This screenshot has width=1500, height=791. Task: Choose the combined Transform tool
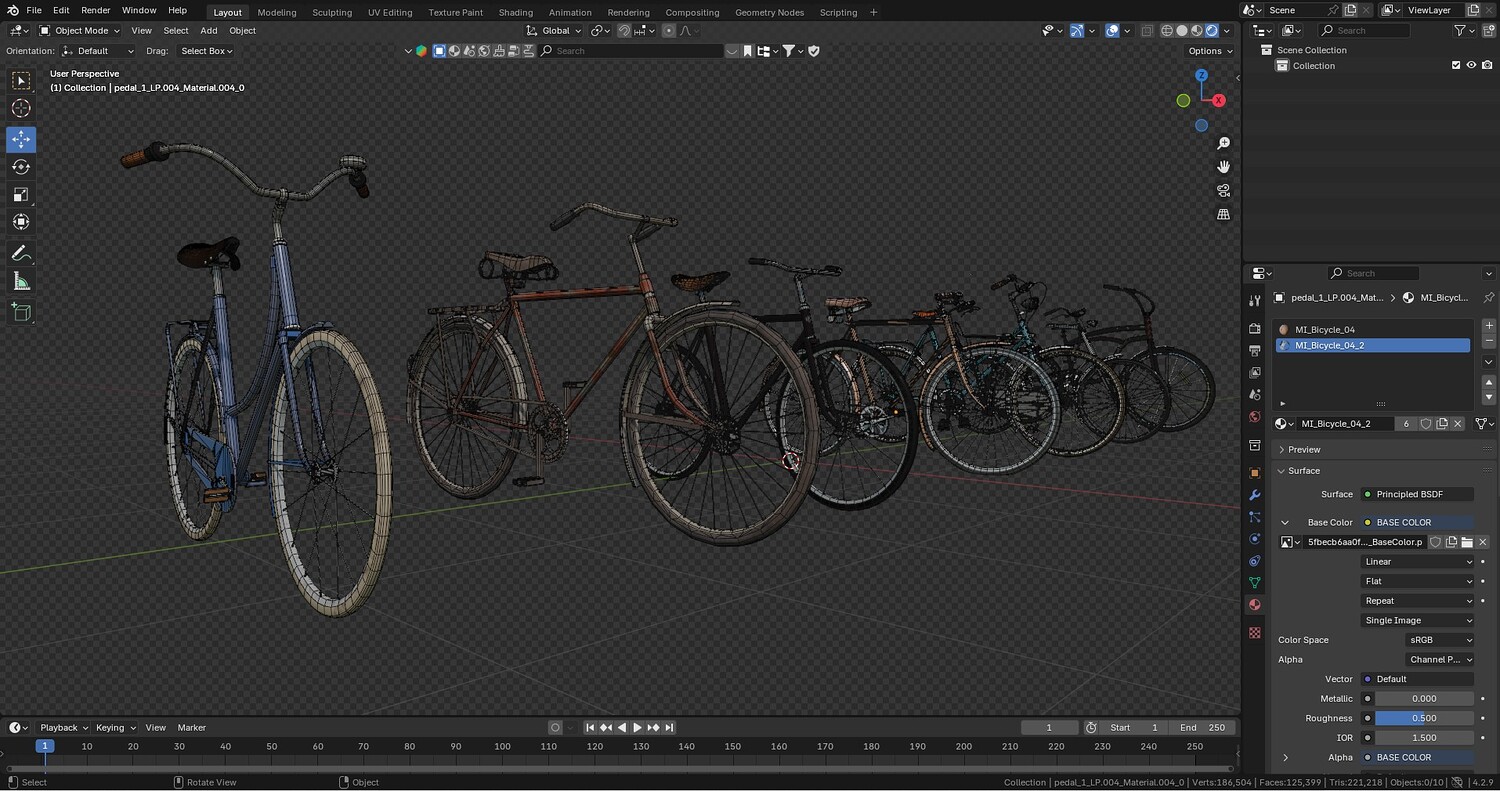pos(21,222)
